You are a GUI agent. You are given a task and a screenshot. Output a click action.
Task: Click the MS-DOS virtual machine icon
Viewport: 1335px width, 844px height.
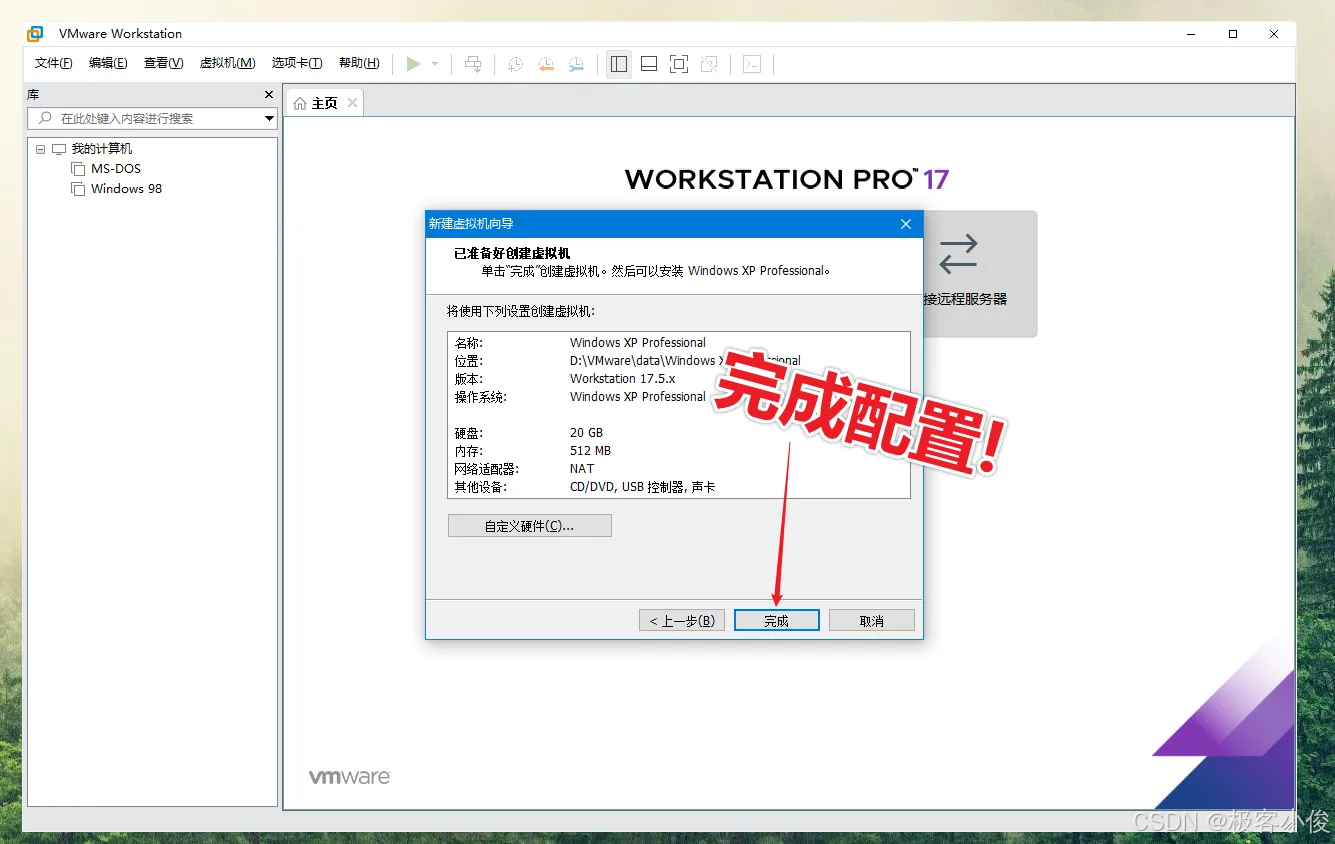(x=78, y=169)
